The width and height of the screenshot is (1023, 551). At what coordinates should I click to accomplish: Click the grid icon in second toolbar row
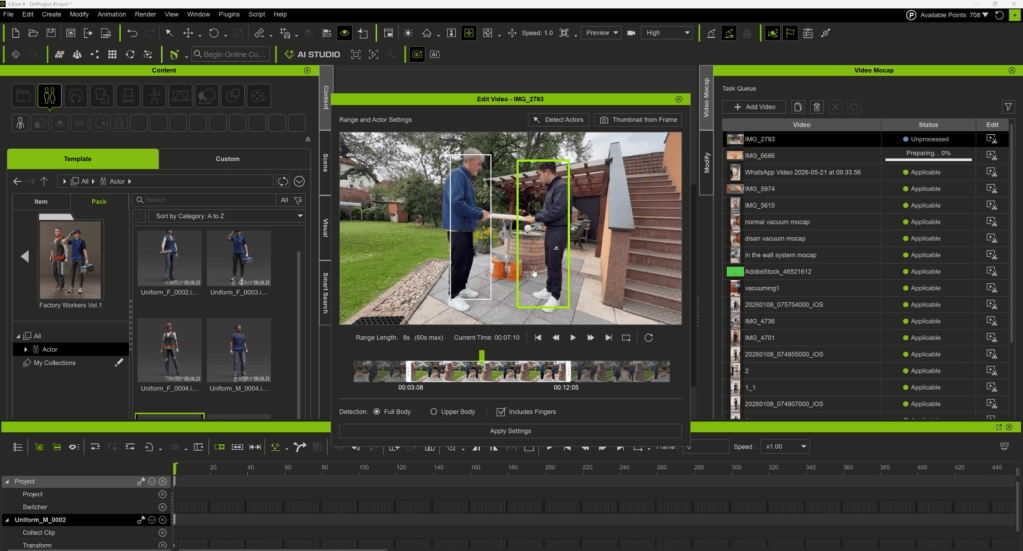(112, 54)
